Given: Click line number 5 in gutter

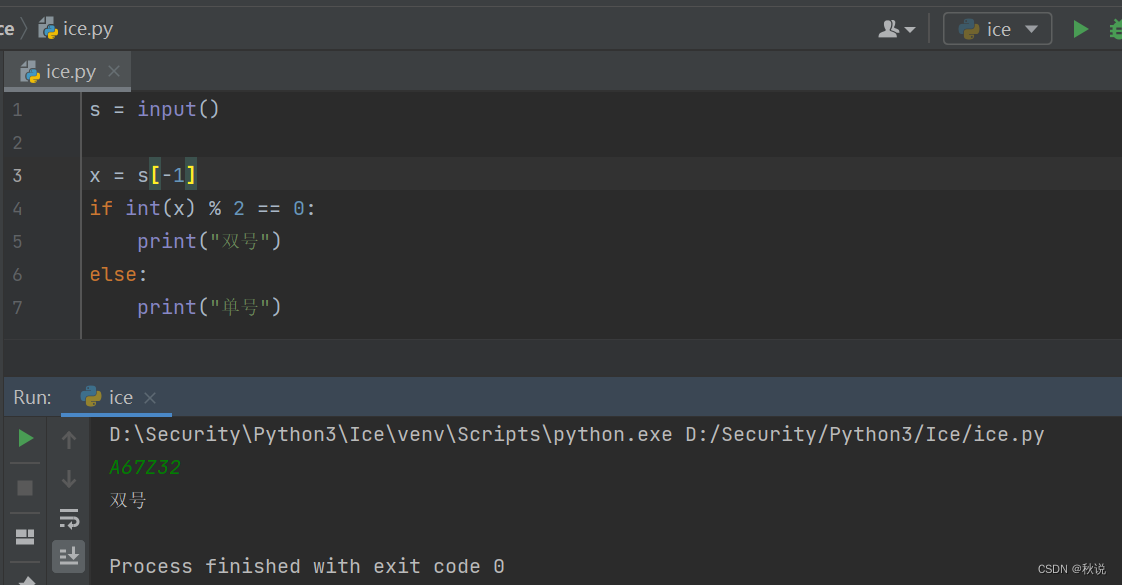Looking at the screenshot, I should (x=17, y=242).
